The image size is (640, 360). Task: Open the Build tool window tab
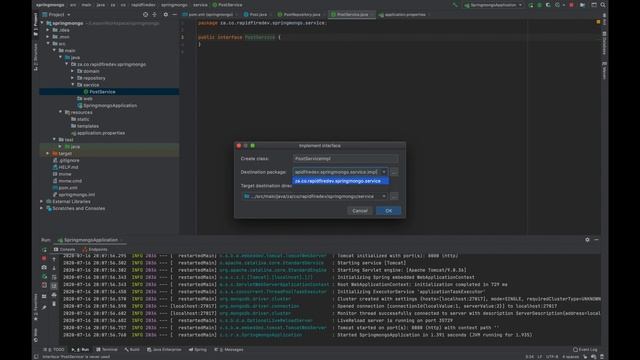(x=132, y=350)
